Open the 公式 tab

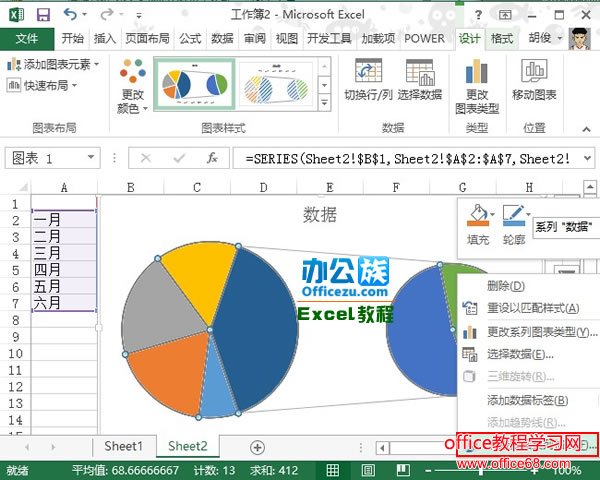pyautogui.click(x=190, y=38)
